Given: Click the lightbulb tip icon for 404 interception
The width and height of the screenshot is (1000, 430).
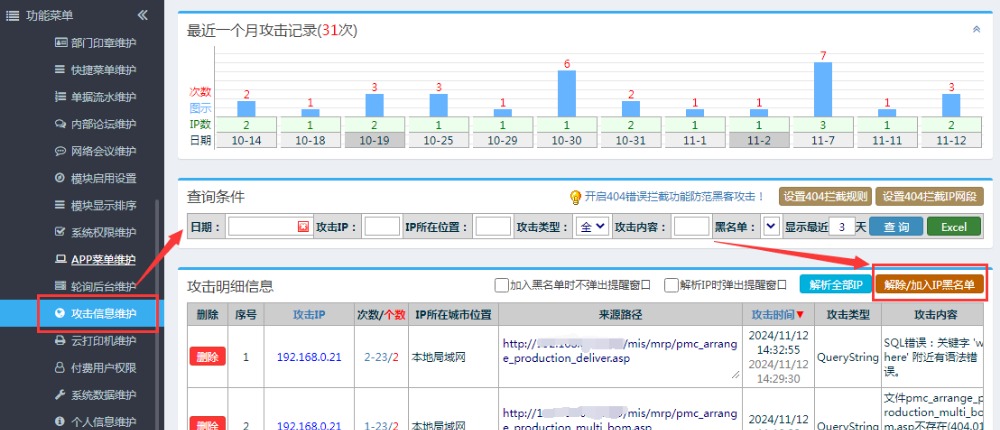Looking at the screenshot, I should coord(575,197).
